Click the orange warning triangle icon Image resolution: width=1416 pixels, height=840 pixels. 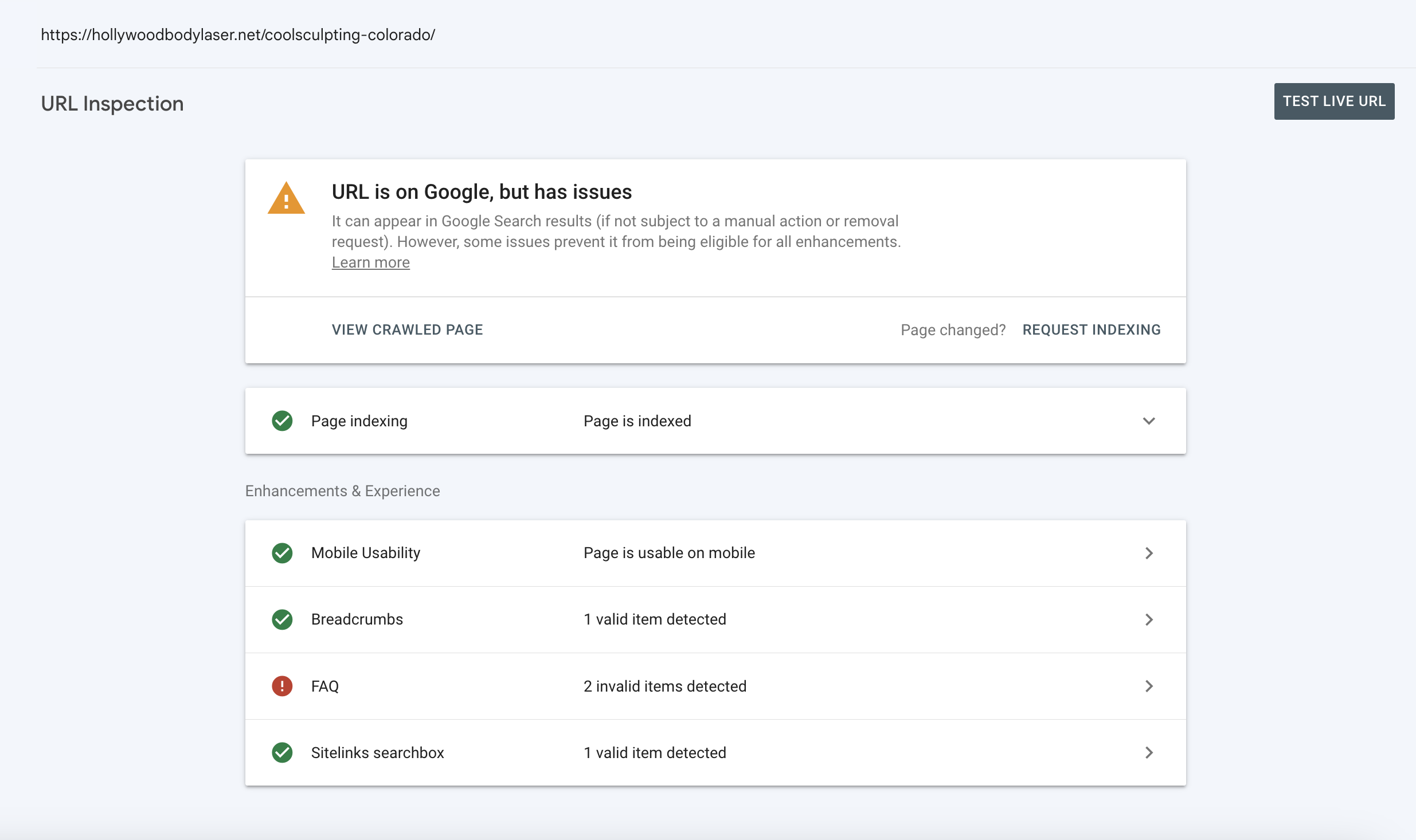point(286,198)
